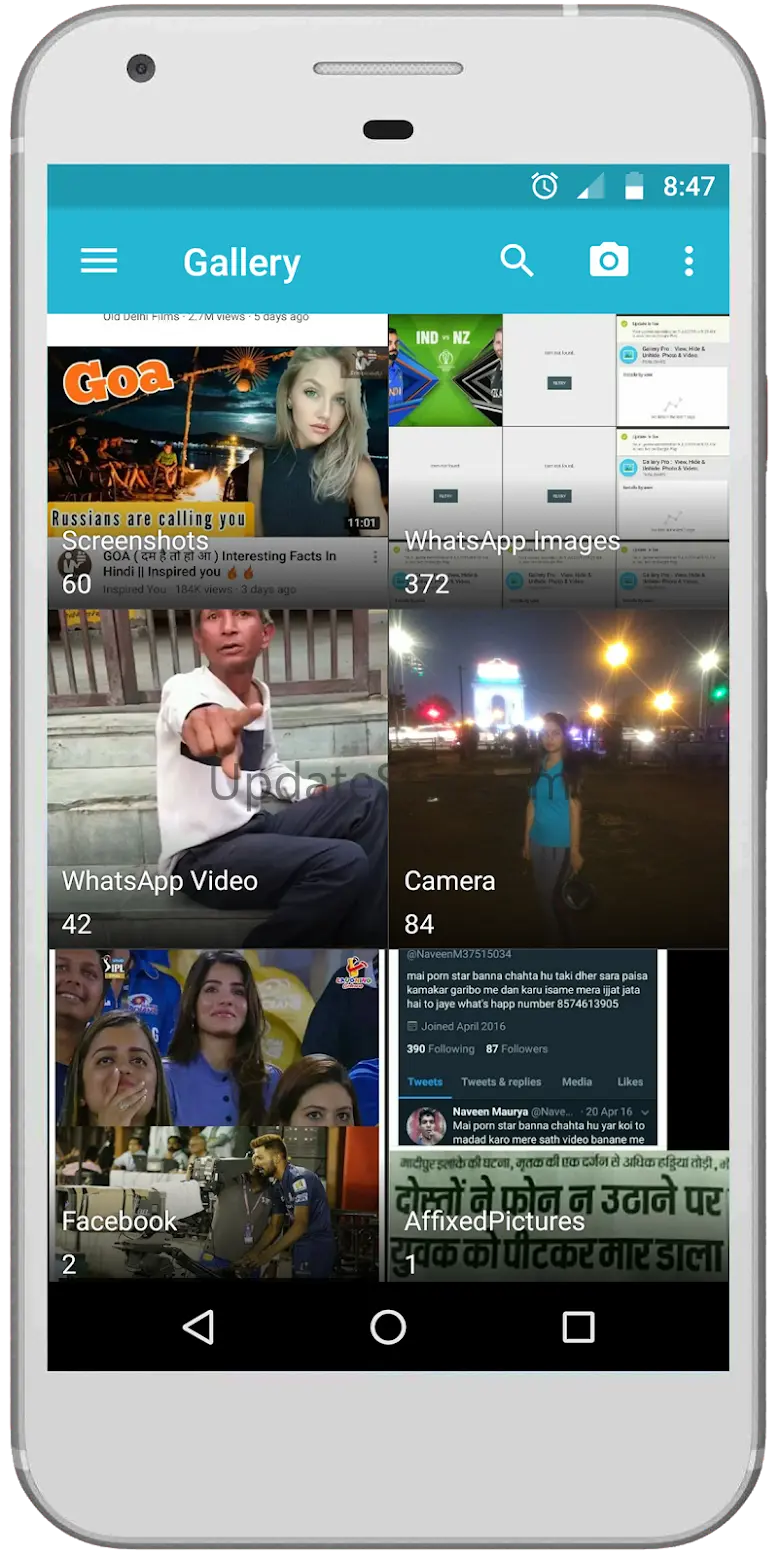Open the three-dot overflow menu
Screen dimensions: 780x1556
click(x=688, y=261)
